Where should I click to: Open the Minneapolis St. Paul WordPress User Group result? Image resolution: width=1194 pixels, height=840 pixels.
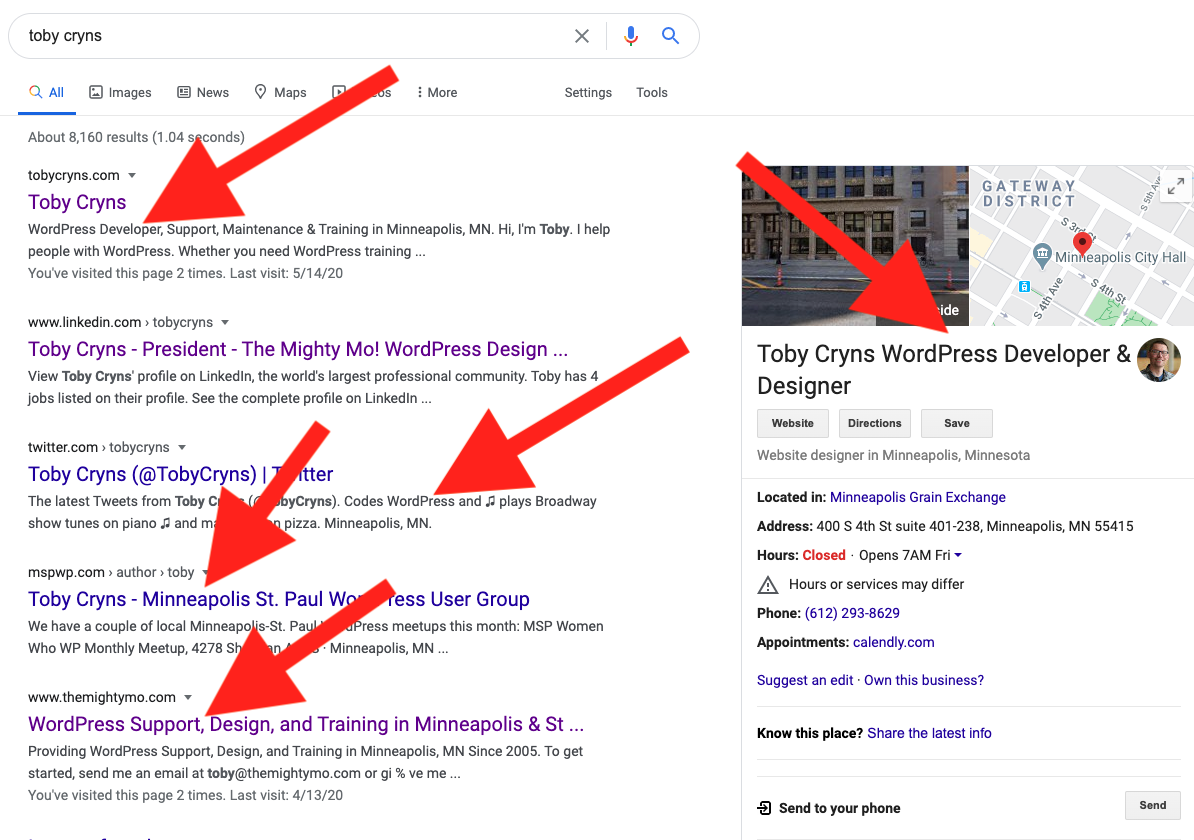(x=279, y=599)
